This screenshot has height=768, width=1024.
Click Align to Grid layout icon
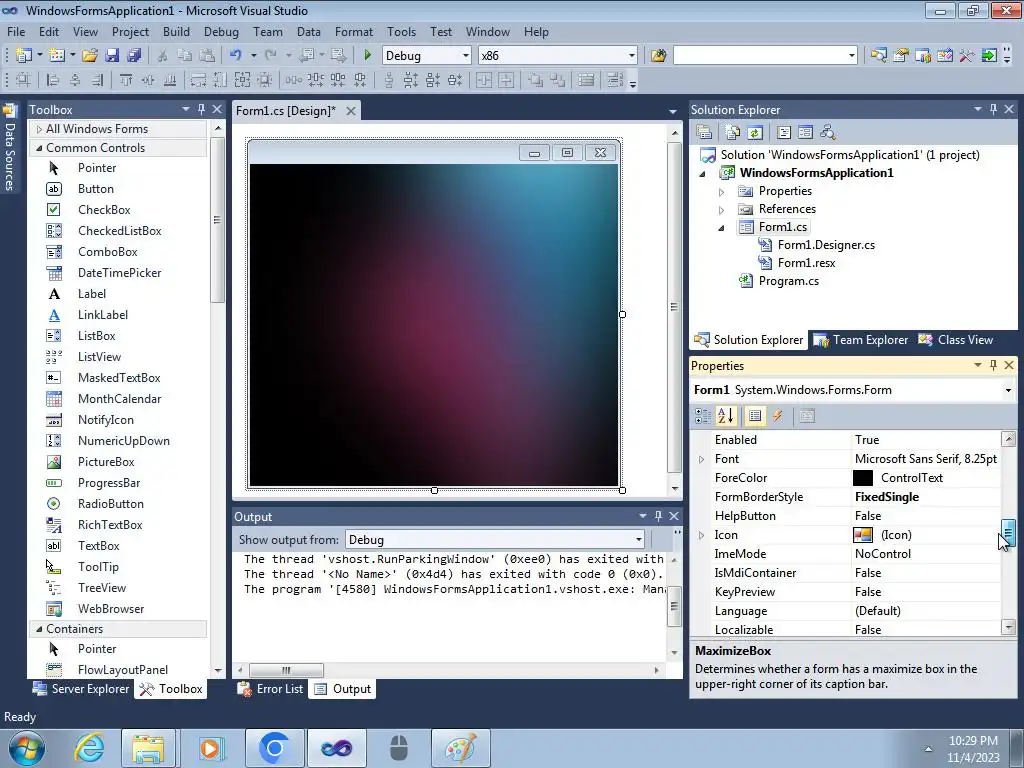pos(24,80)
